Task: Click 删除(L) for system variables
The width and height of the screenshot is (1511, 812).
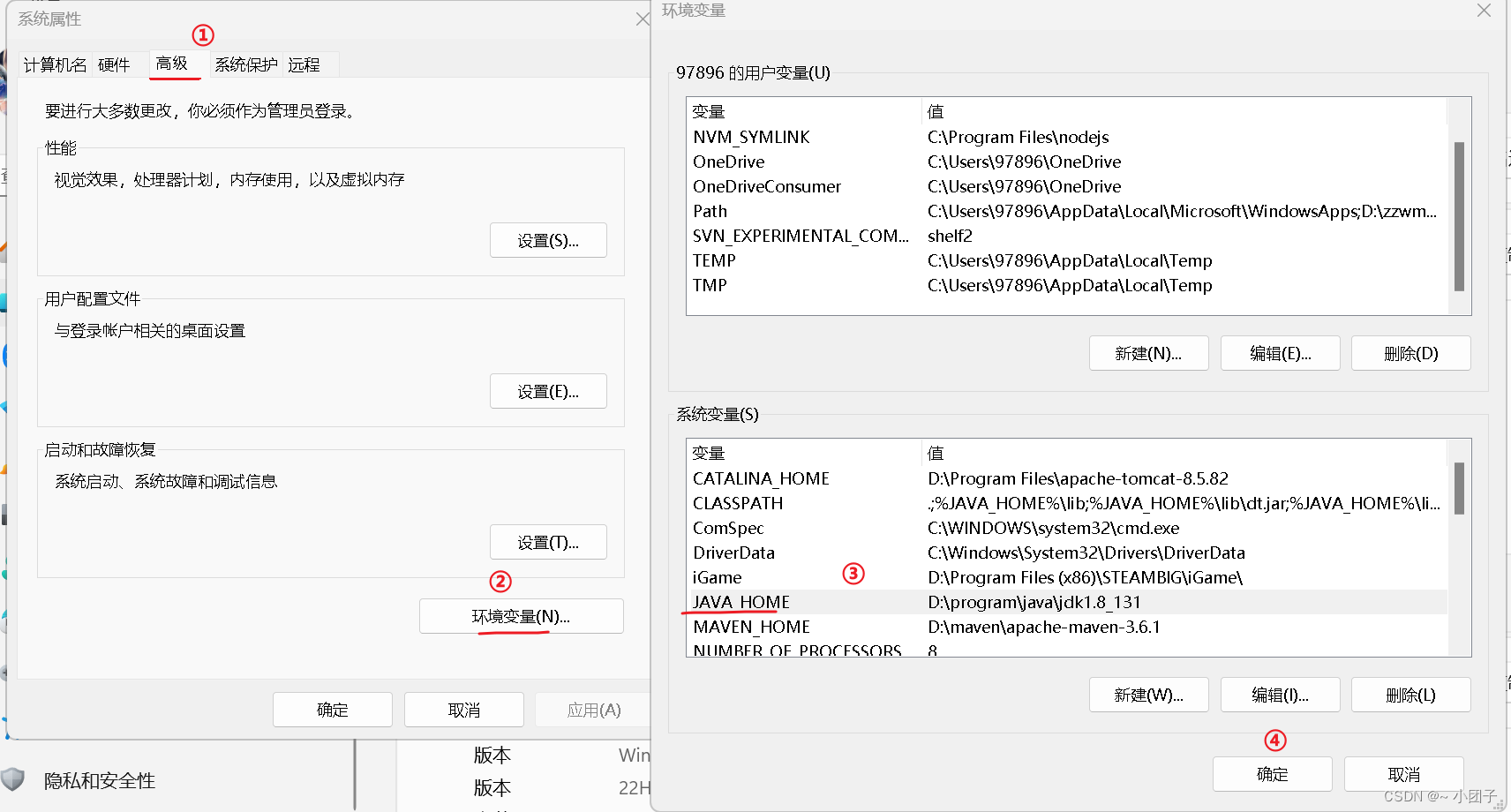Action: pyautogui.click(x=1410, y=695)
